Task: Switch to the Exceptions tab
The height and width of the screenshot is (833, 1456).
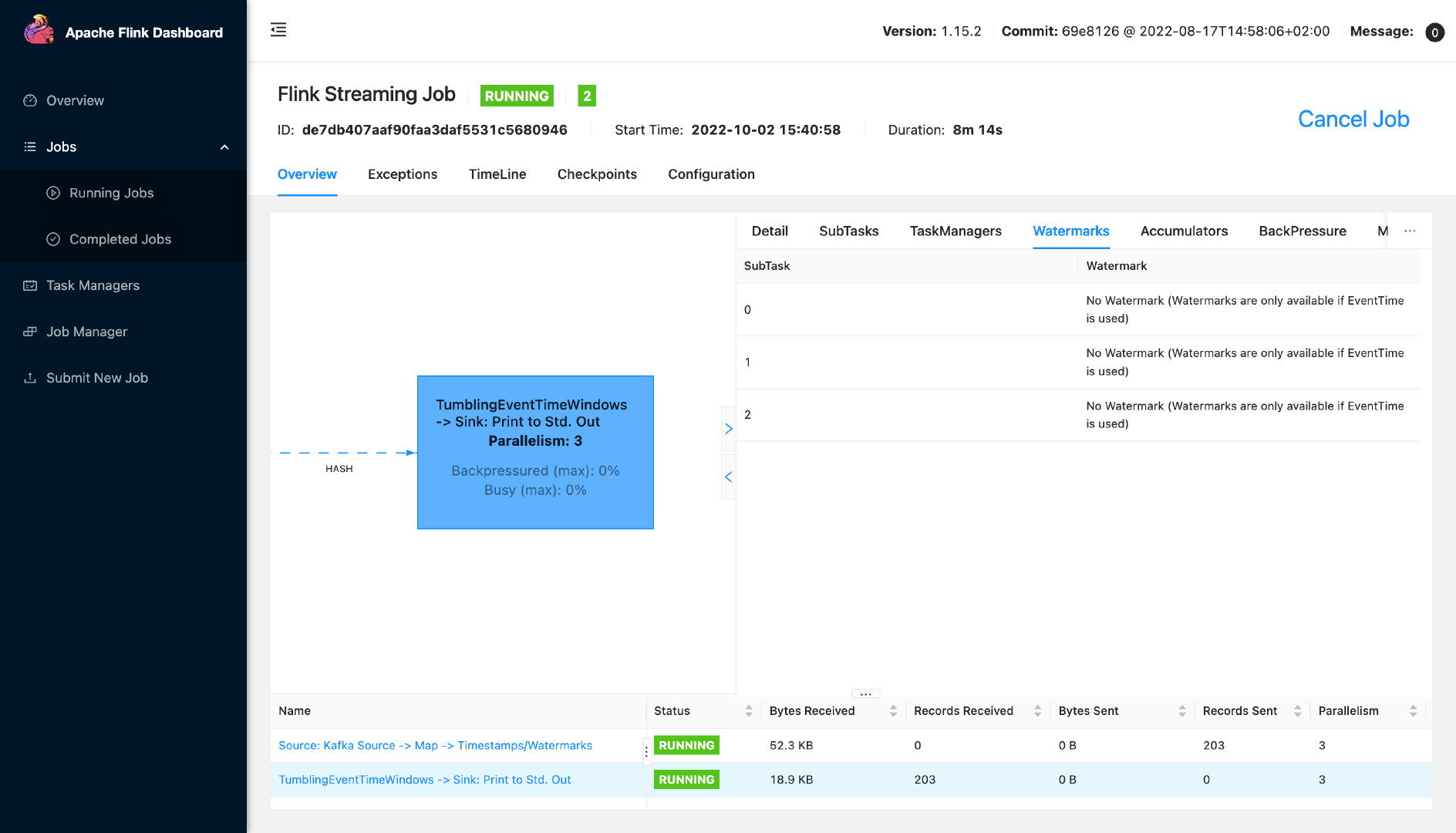Action: click(x=403, y=174)
